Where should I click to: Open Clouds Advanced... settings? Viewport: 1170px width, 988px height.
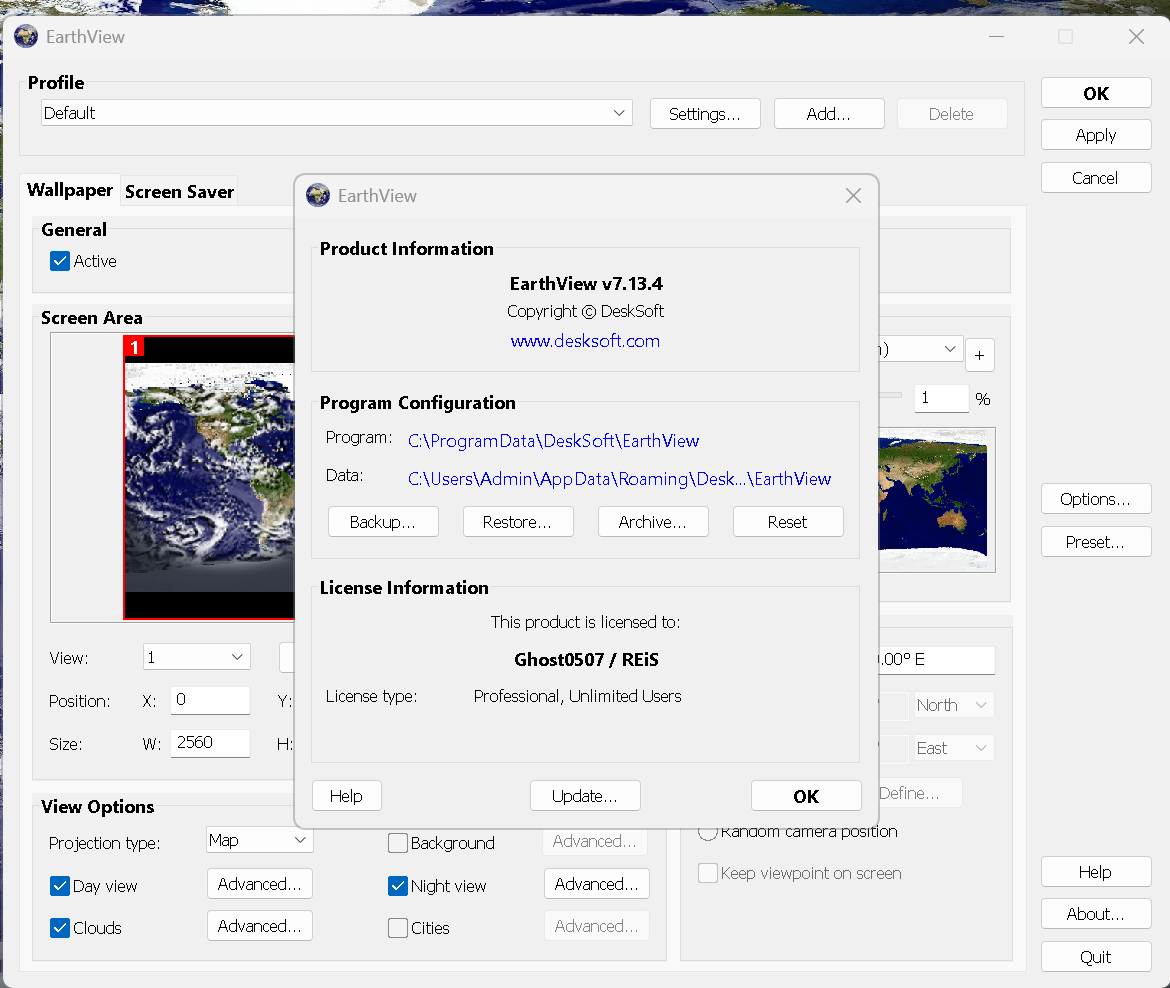pyautogui.click(x=260, y=926)
